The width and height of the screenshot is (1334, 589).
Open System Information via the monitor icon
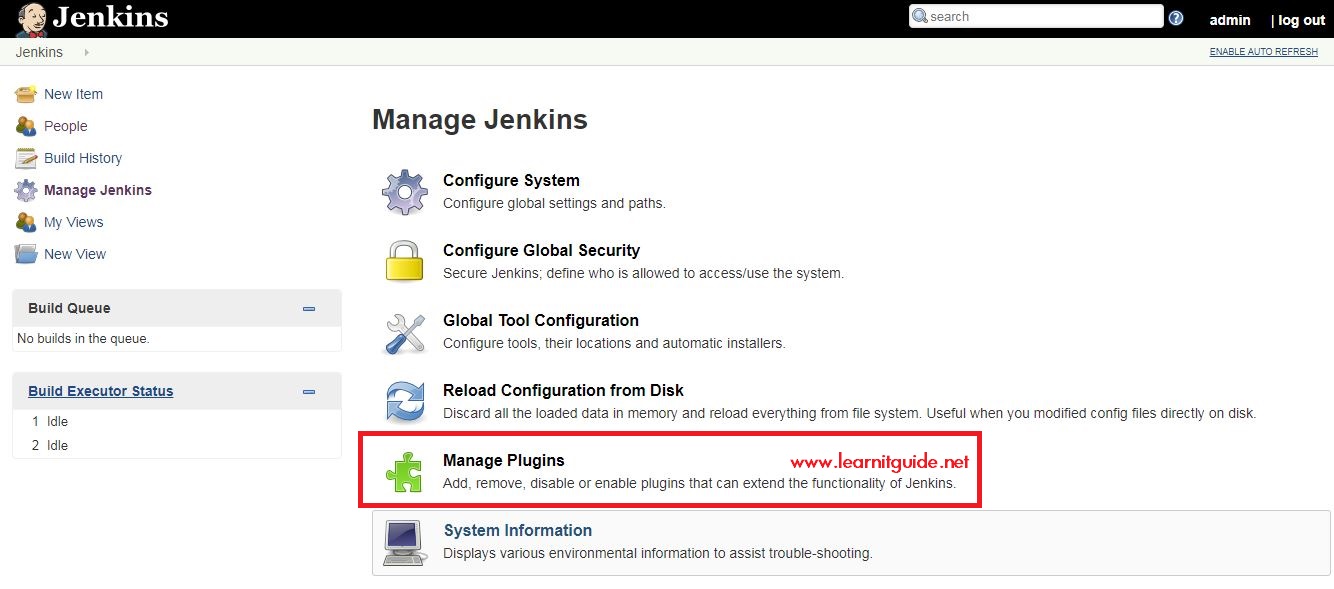coord(404,541)
